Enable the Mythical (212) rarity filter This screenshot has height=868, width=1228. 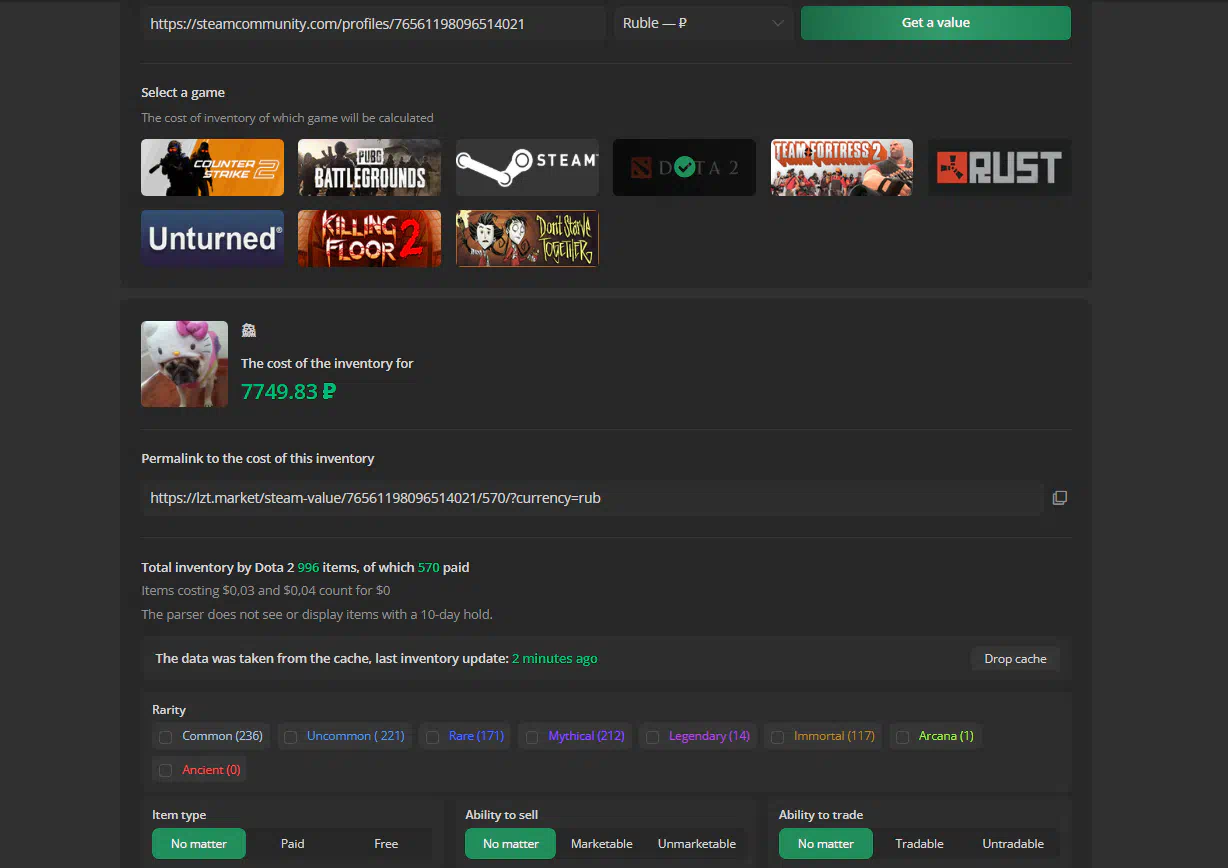tap(532, 737)
